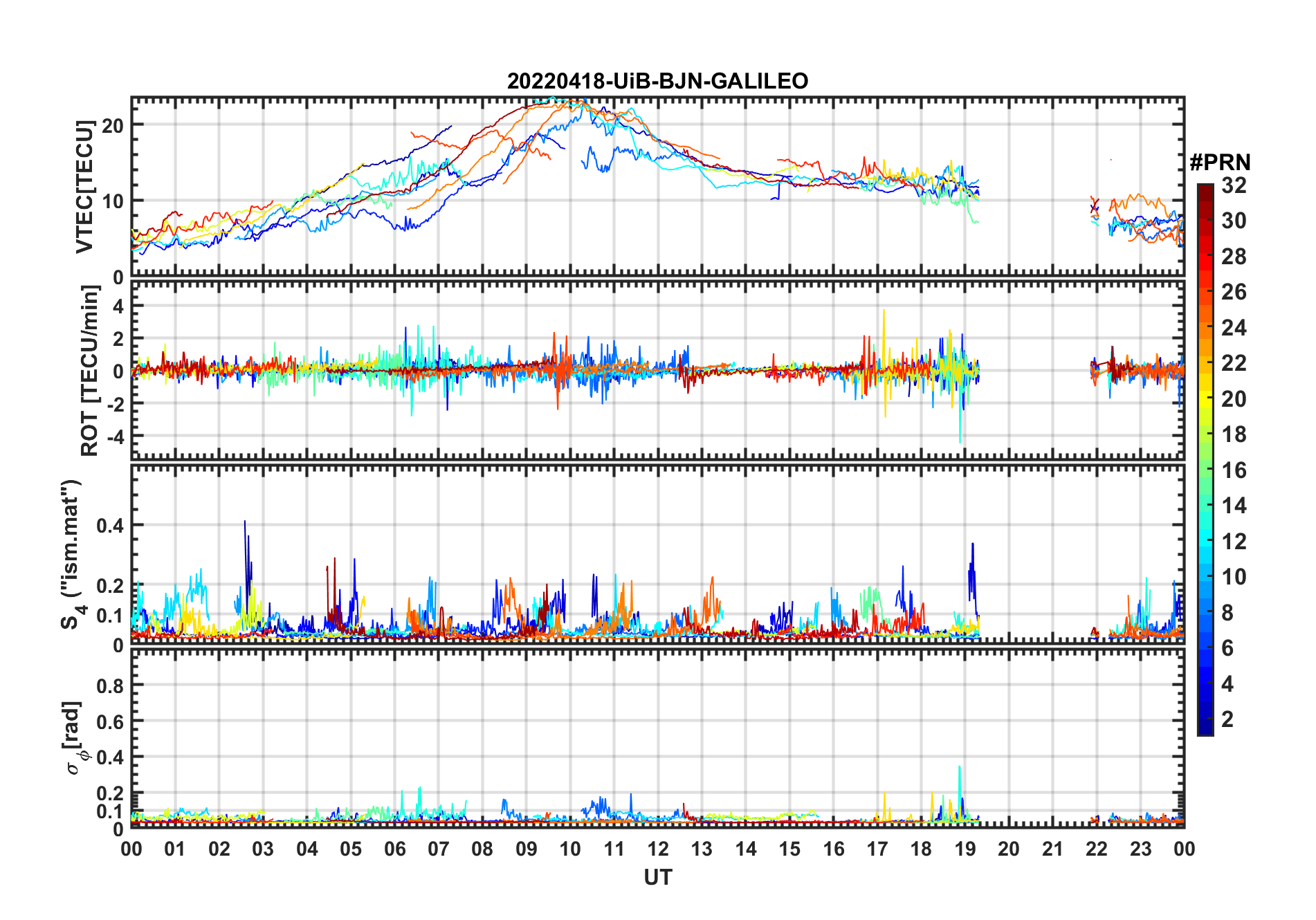The image size is (1316, 920).
Task: Click the plot title 20220418-UiB-BJN-GALILEO
Action: point(657,81)
